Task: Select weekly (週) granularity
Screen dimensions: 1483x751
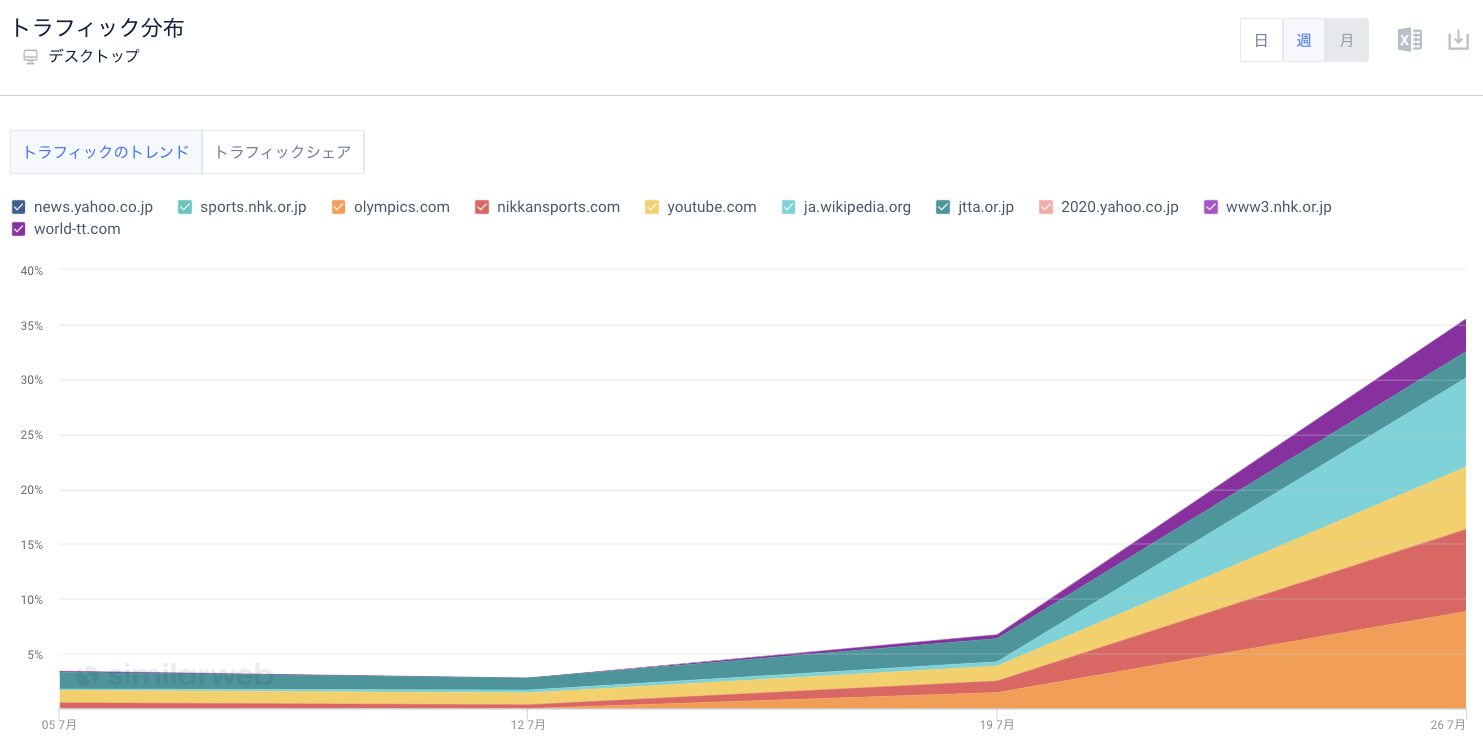Action: coord(1304,40)
